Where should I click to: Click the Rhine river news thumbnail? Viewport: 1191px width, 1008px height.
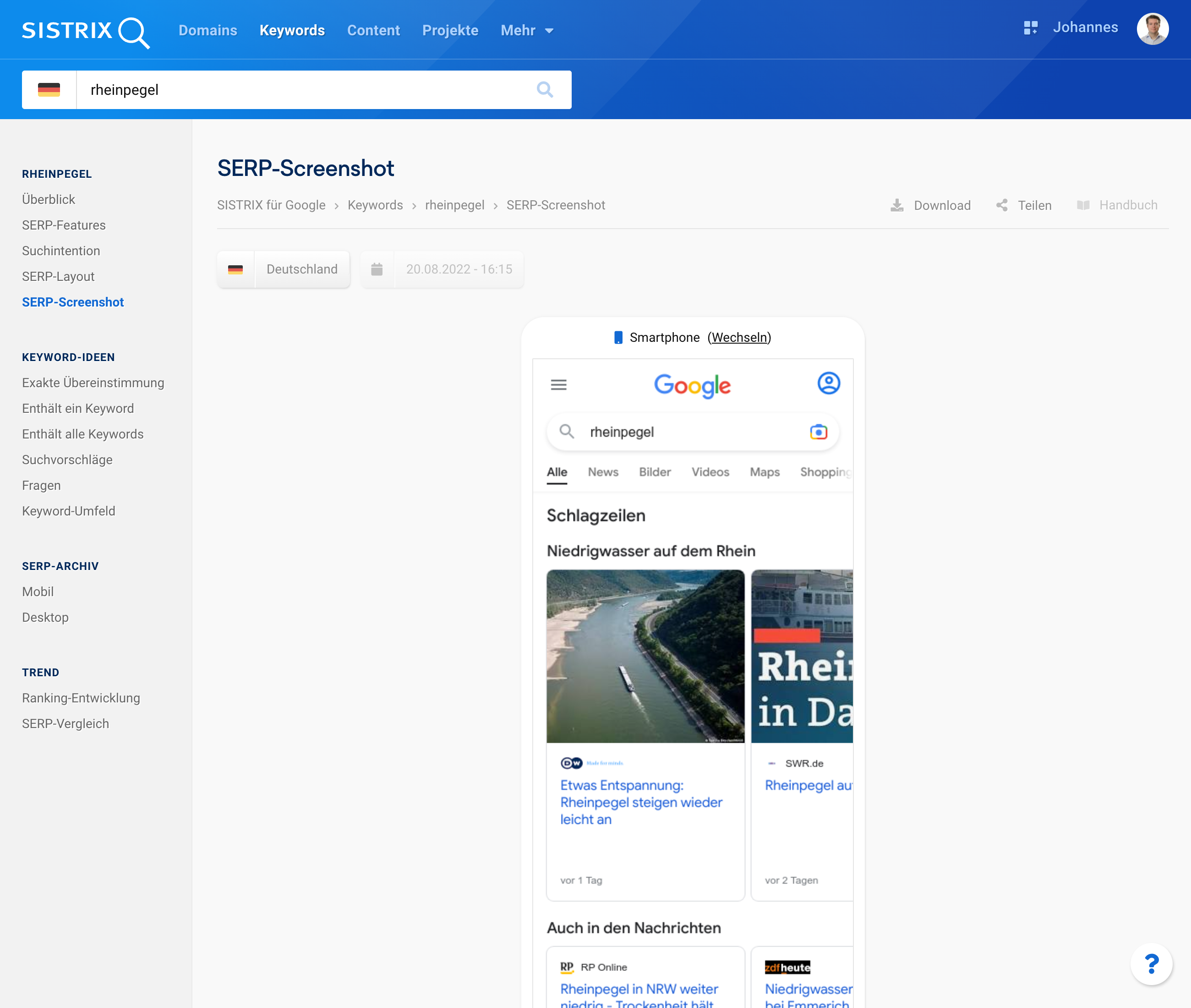point(645,656)
